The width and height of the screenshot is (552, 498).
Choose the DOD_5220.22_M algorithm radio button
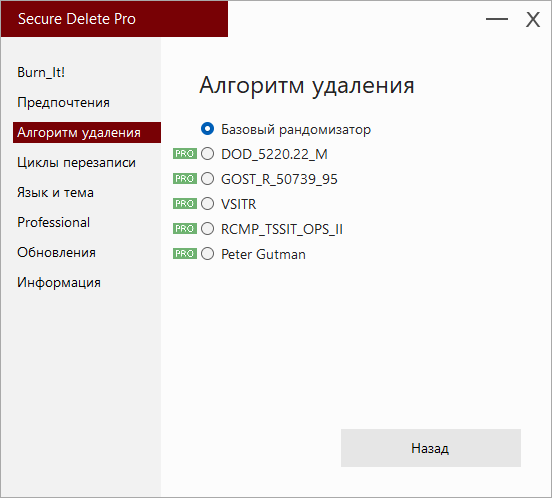[207, 154]
